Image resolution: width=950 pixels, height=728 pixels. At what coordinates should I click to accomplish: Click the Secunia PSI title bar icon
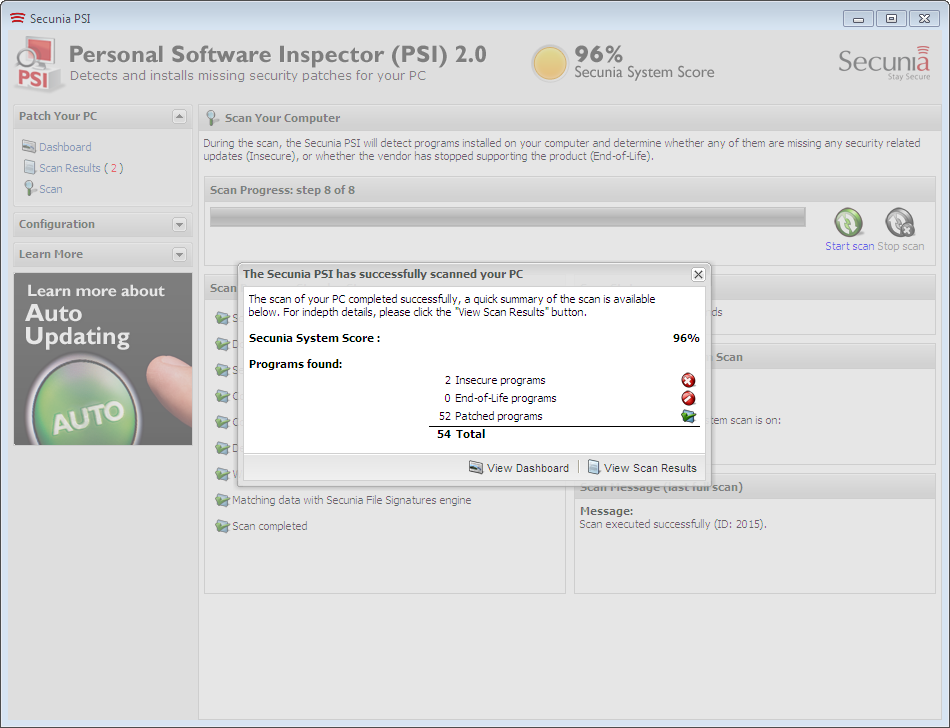point(18,18)
